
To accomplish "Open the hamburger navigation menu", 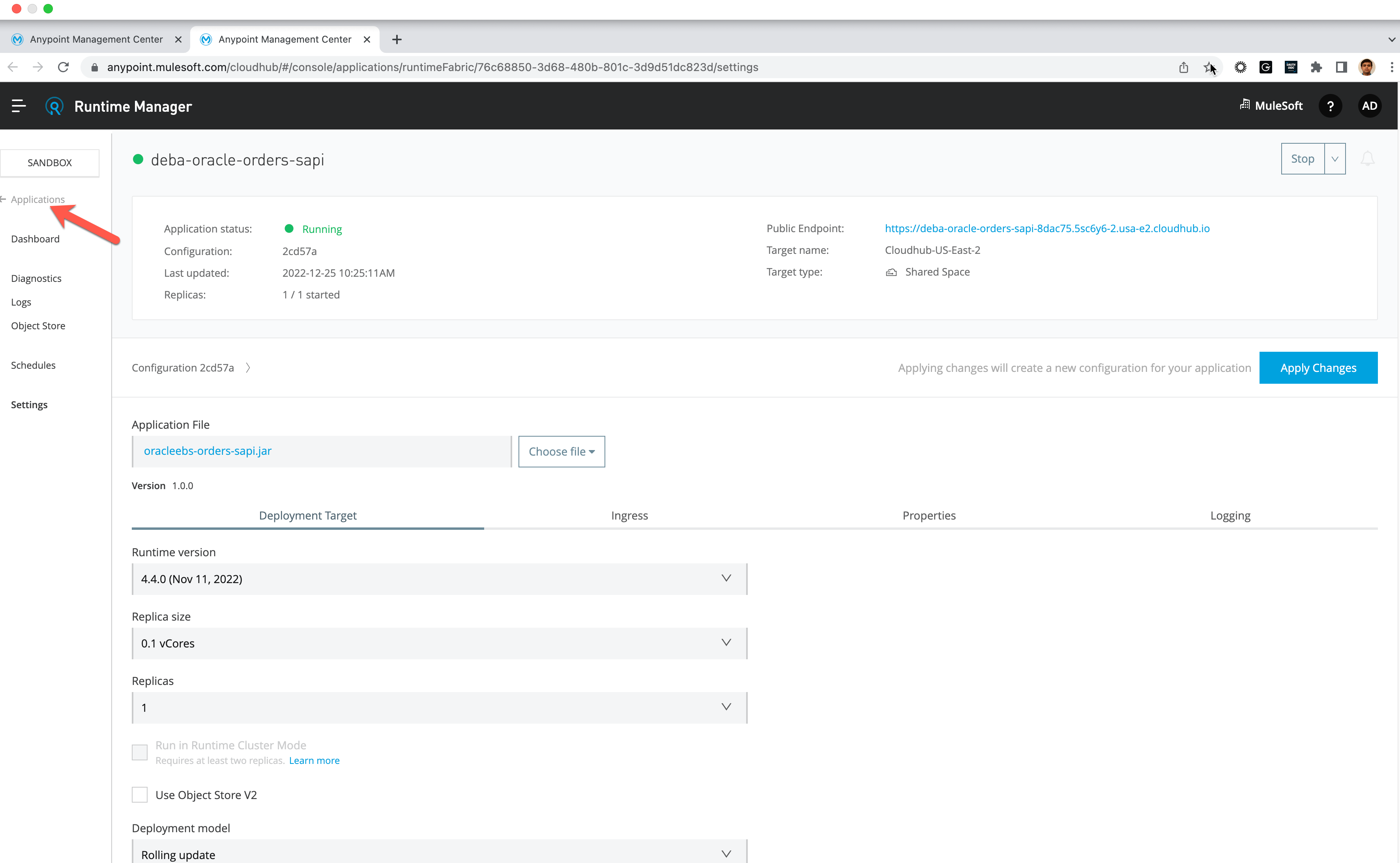I will pyautogui.click(x=19, y=106).
